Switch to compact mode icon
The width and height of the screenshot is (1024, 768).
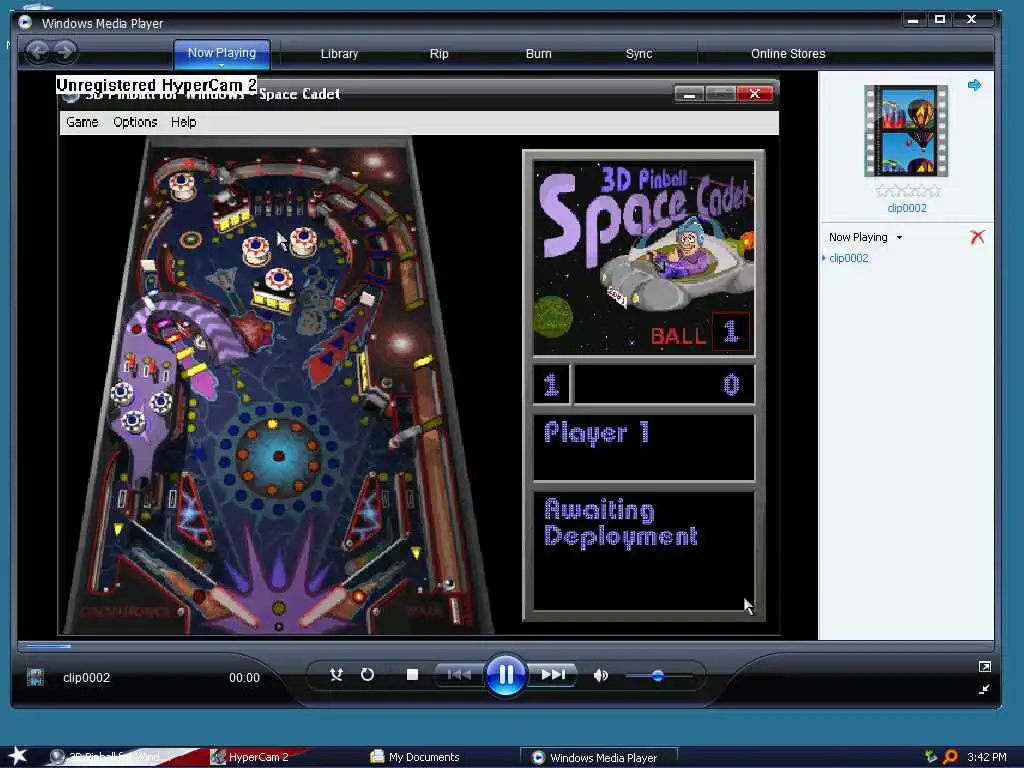point(985,689)
